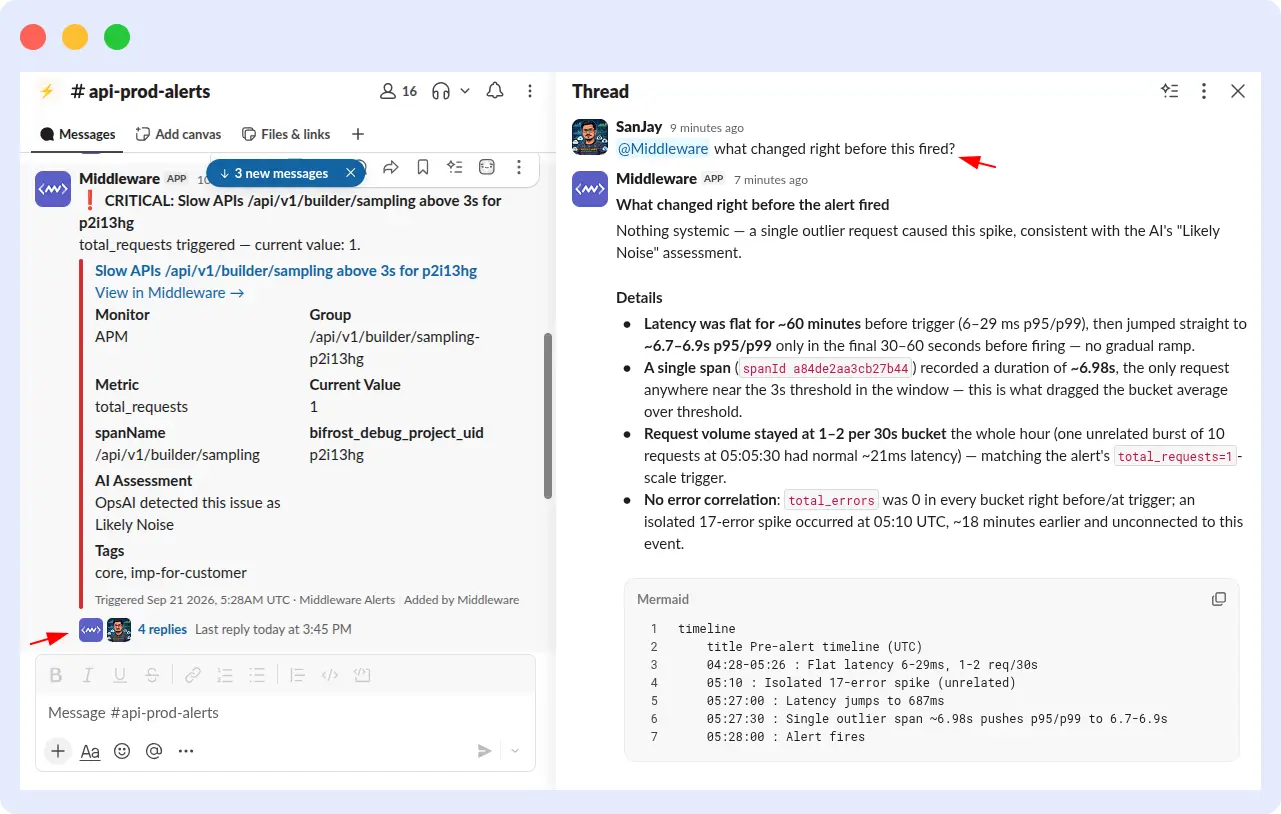Click the Message #api-prod-alerts input field
The width and height of the screenshot is (1281, 814).
(285, 713)
